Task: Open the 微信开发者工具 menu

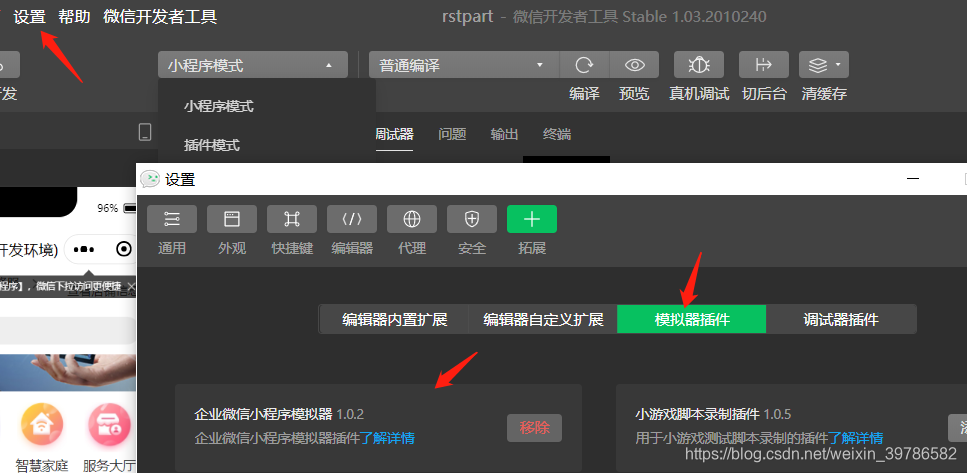Action: click(160, 17)
